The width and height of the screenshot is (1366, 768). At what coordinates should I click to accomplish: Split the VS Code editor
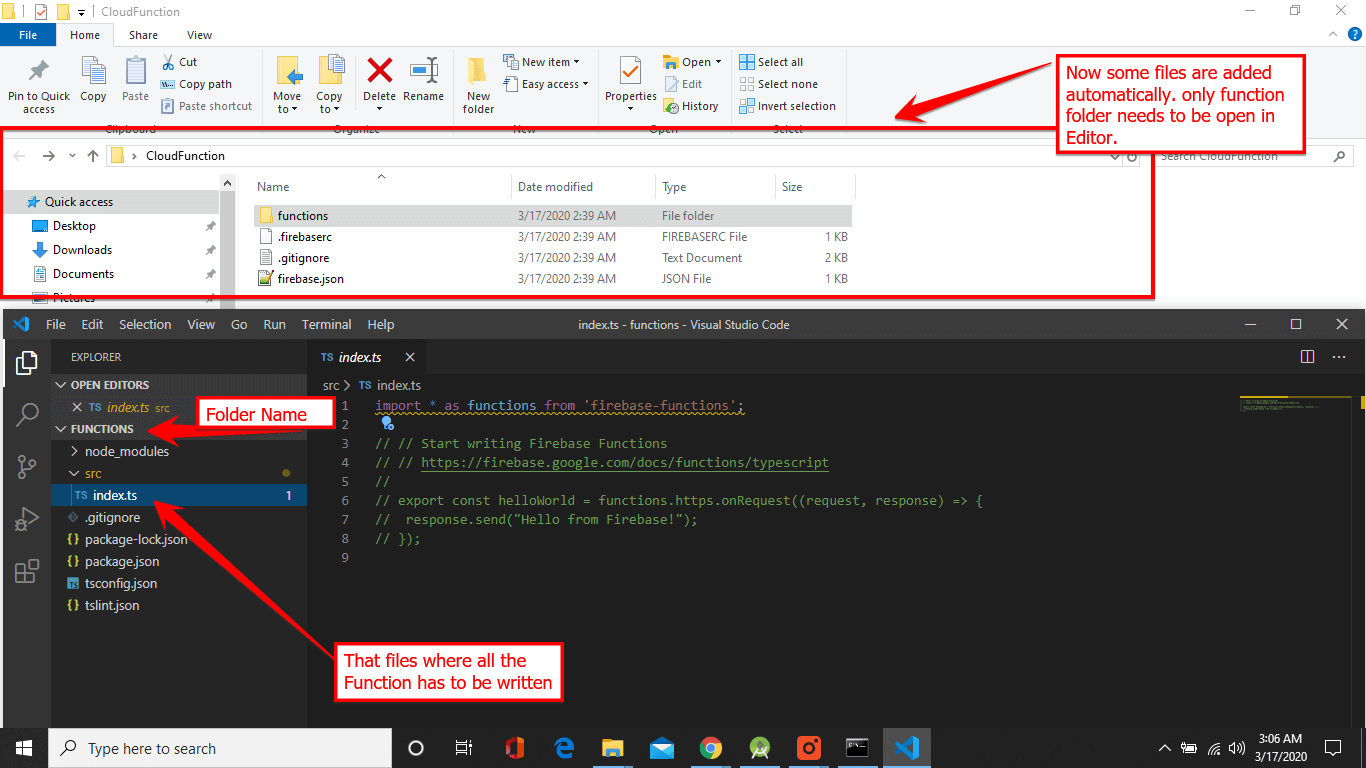(1307, 357)
